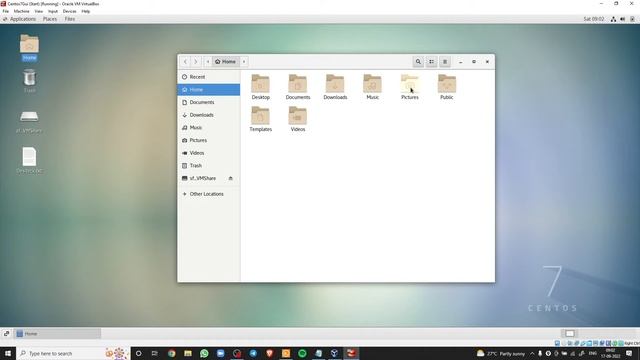Viewport: 640px width, 360px height.
Task: Toggle grid/list view button in Files toolbar
Action: (x=431, y=62)
